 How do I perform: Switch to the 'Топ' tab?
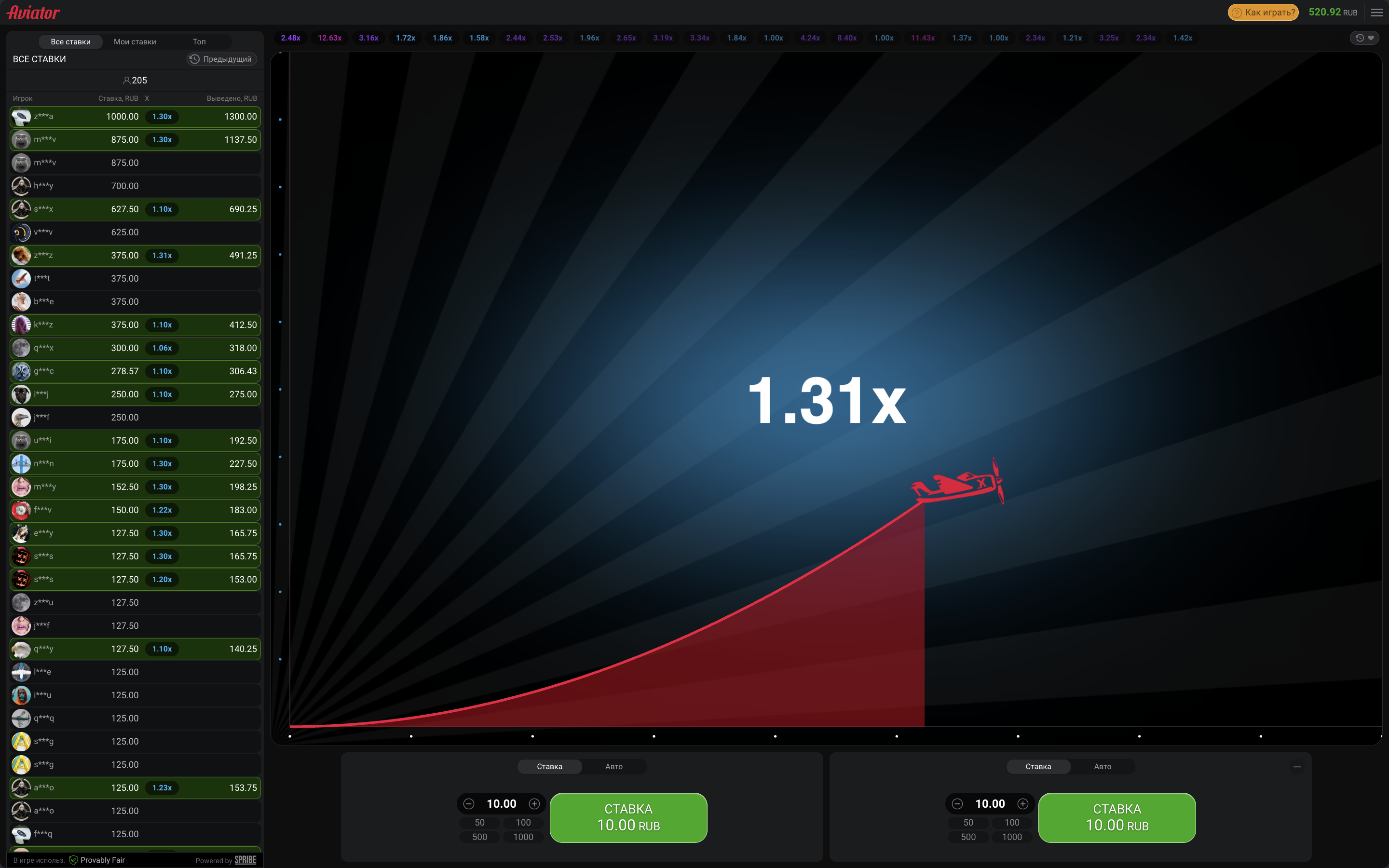click(x=199, y=42)
